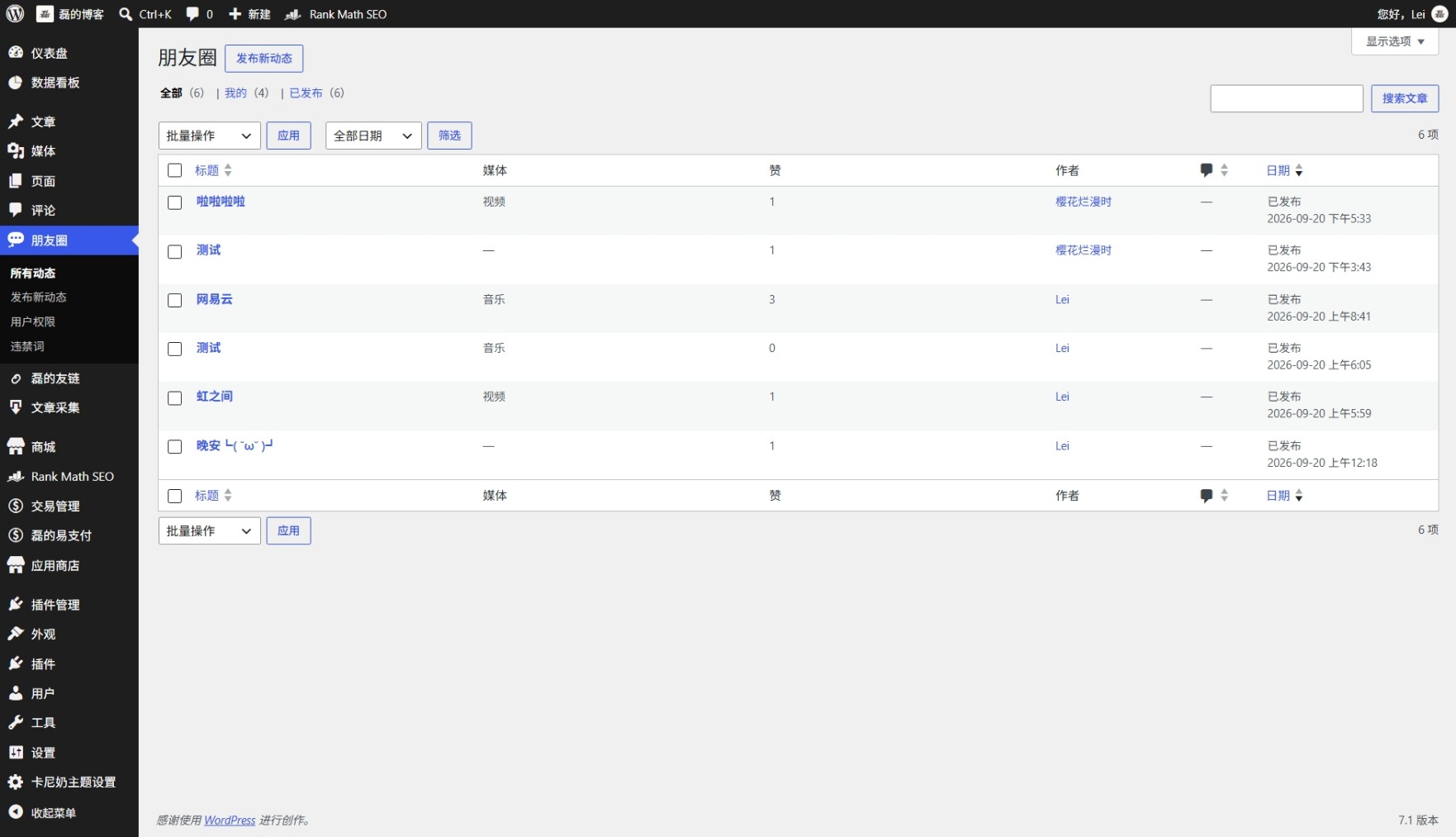Image resolution: width=1456 pixels, height=837 pixels.
Task: Open the 数据看板 pie chart icon
Action: pos(16,82)
